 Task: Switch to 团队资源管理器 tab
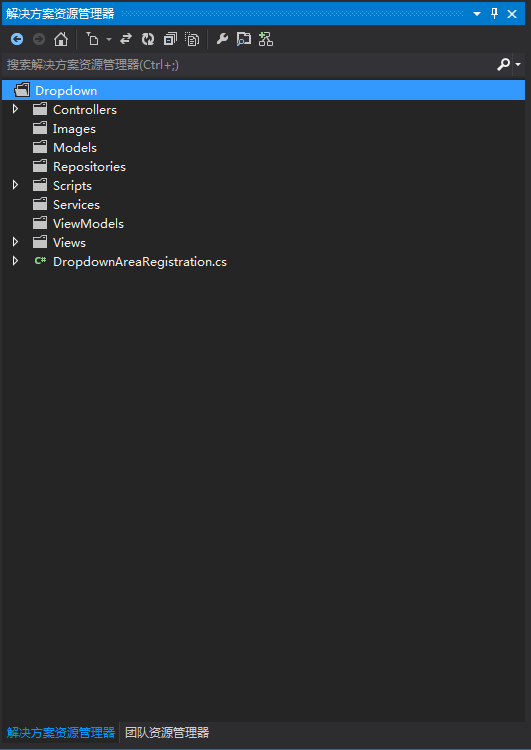pyautogui.click(x=167, y=732)
